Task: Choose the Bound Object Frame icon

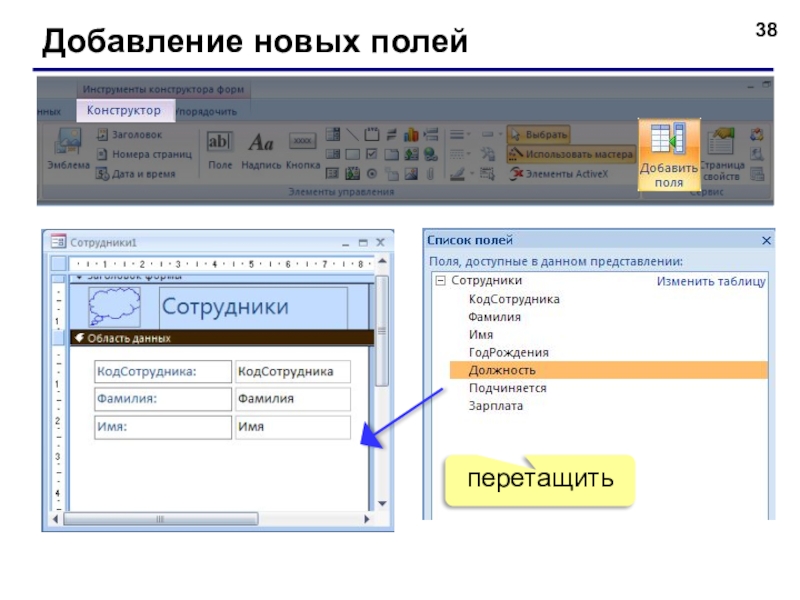Action: point(353,174)
